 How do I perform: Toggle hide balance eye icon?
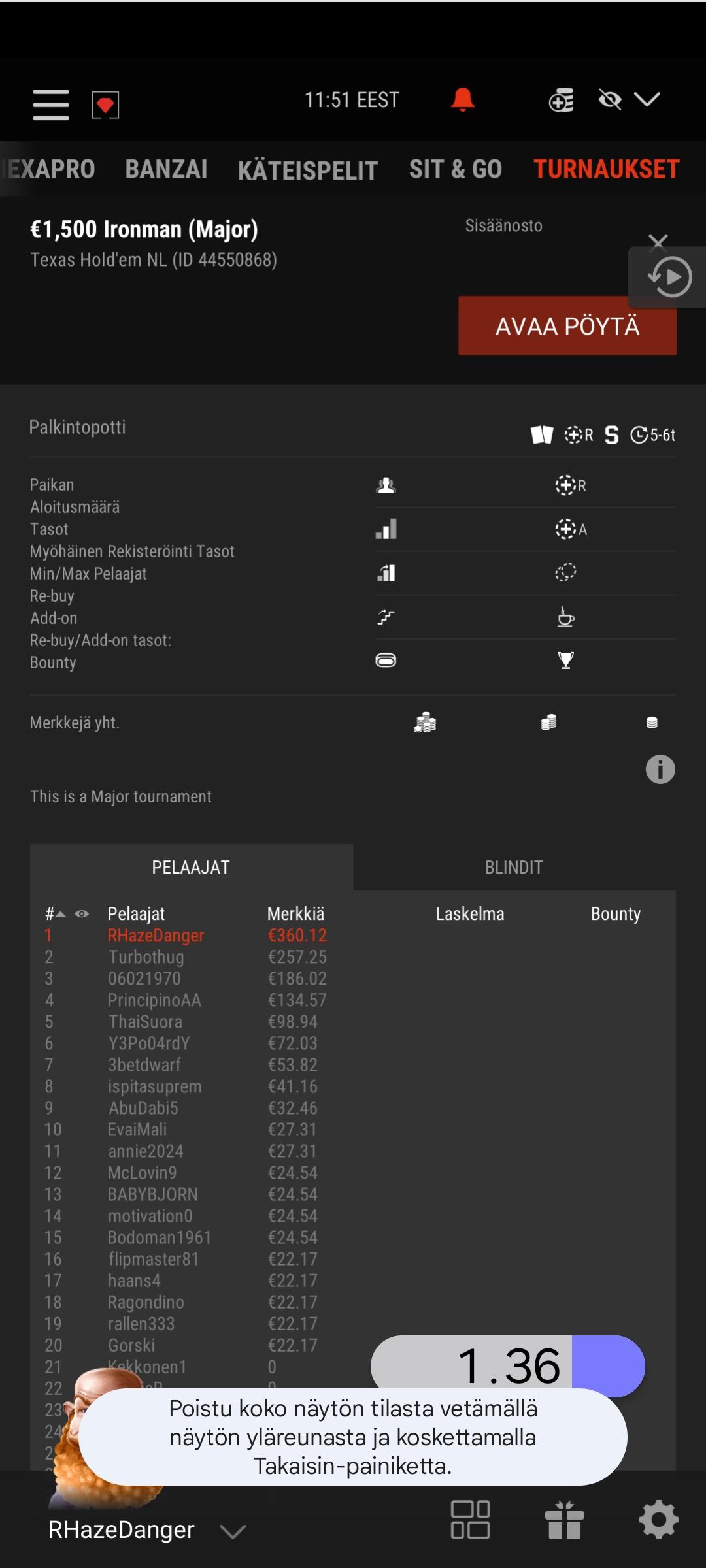click(x=610, y=100)
